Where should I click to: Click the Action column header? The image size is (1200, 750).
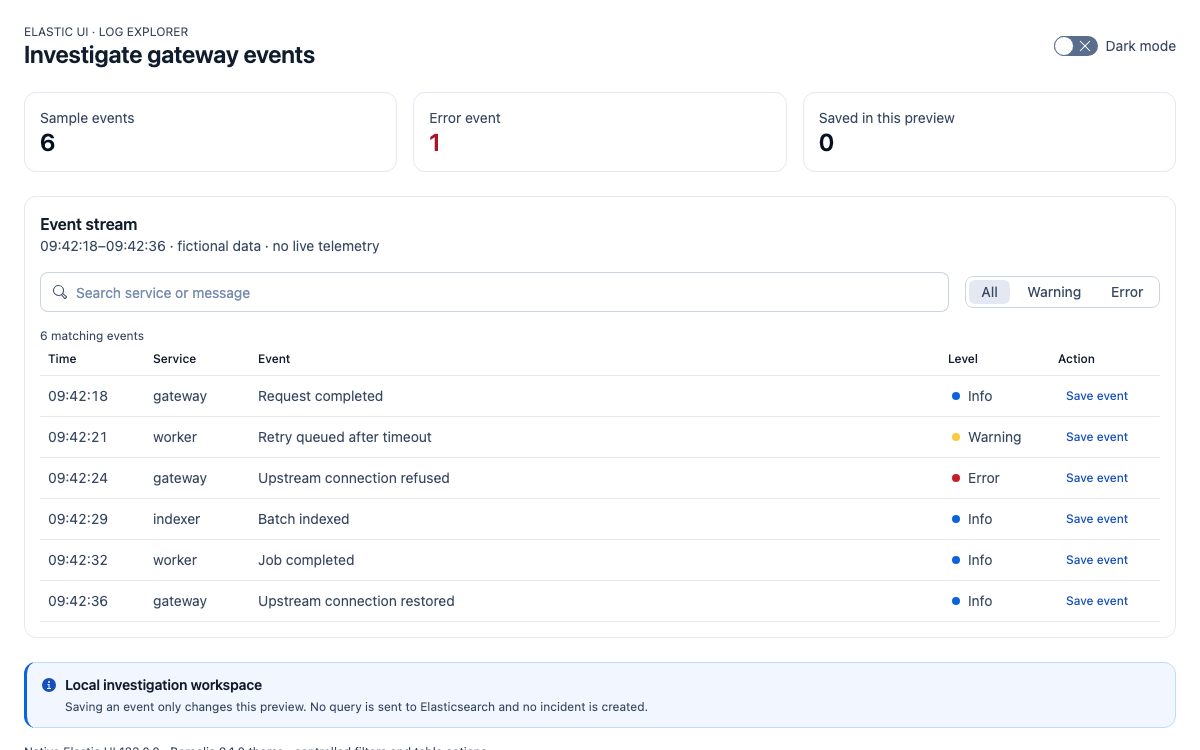(x=1076, y=358)
